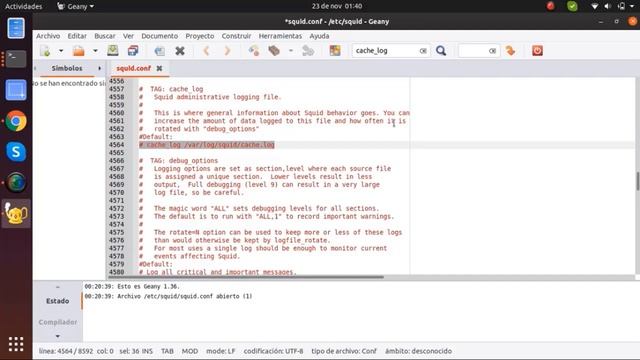This screenshot has height=360, width=640.
Task: Open the Herramientas menu
Action: (x=280, y=36)
